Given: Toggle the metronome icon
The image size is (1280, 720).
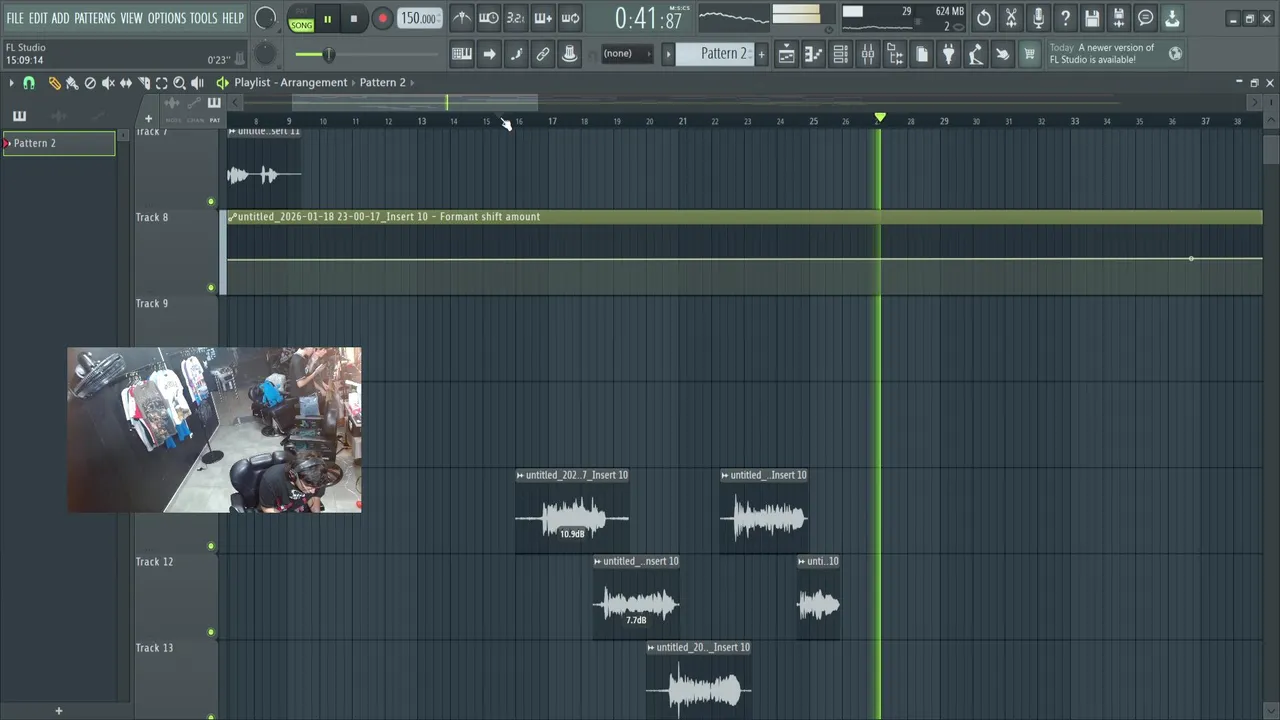Looking at the screenshot, I should pos(462,18).
